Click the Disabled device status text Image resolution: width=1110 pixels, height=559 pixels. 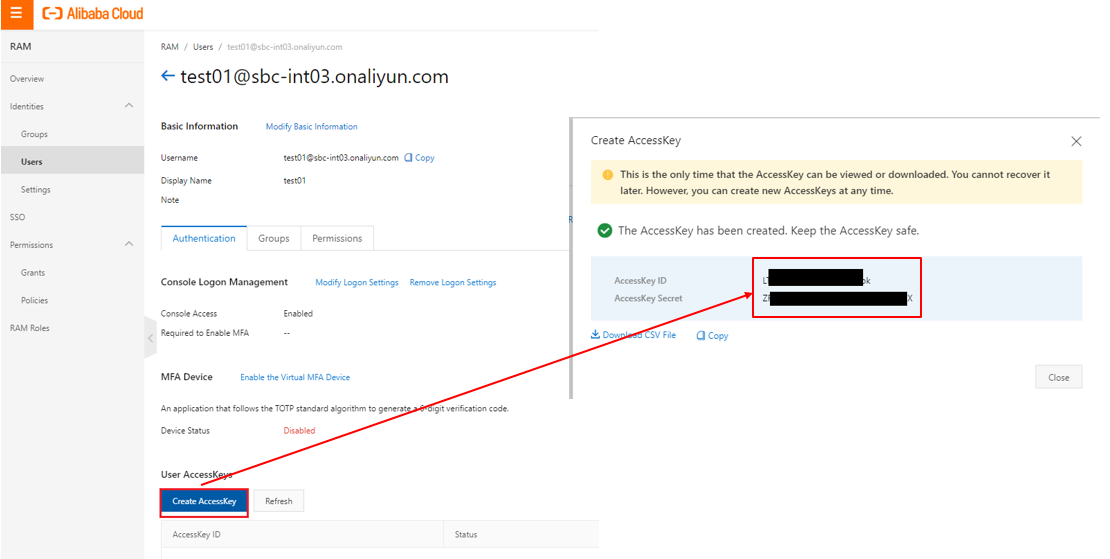coord(299,430)
